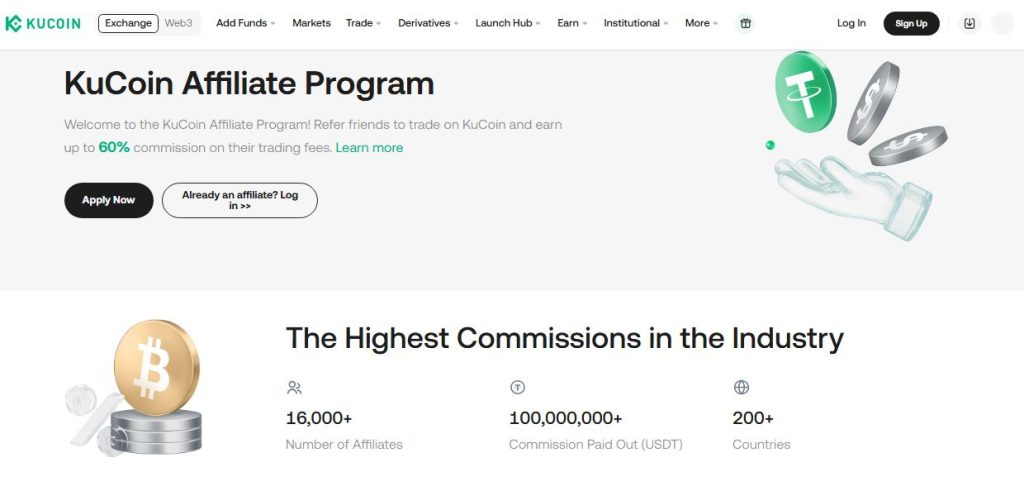The width and height of the screenshot is (1024, 491).
Task: Click the green Tether coin illustration
Action: [x=805, y=91]
